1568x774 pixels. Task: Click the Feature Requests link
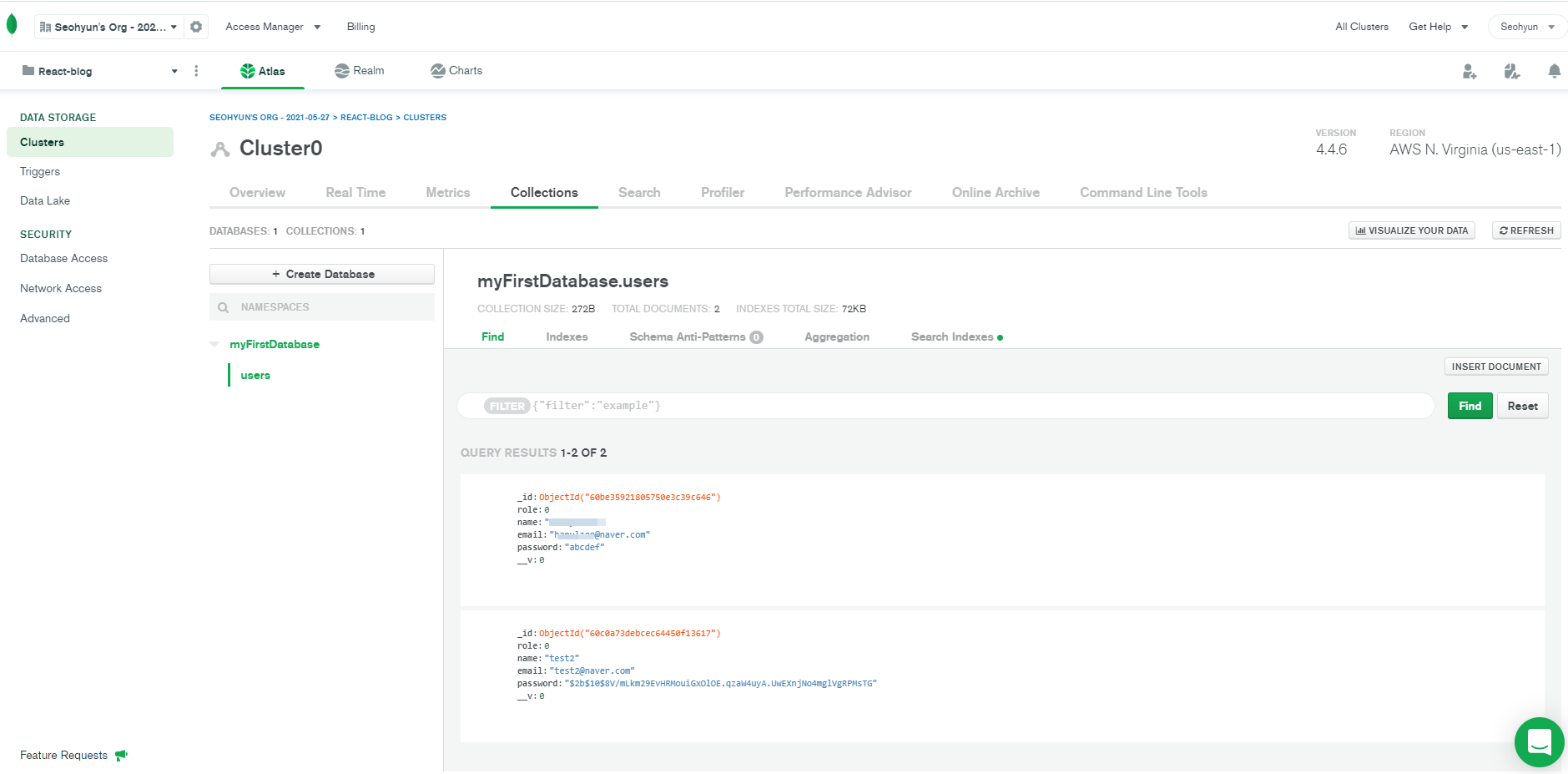tap(63, 755)
